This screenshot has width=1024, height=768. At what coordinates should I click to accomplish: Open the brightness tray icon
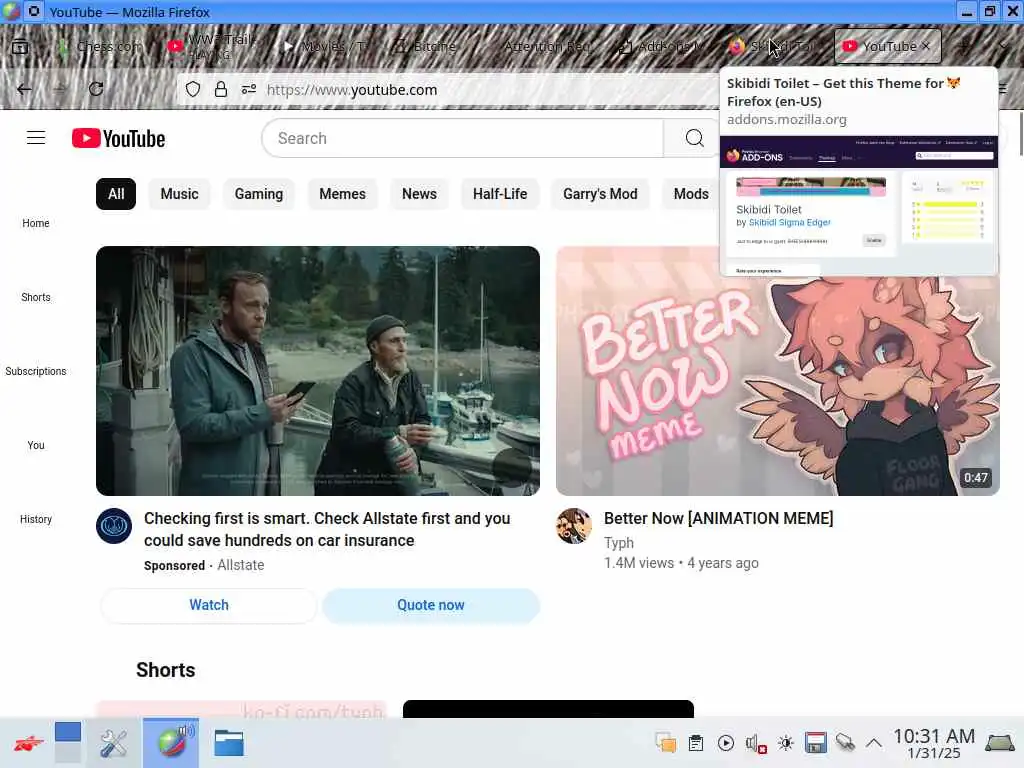[786, 743]
